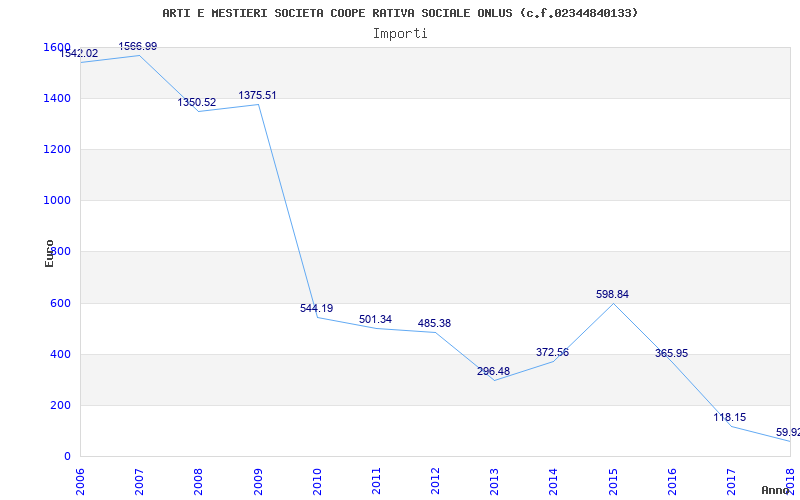Click the 400 y-axis tick label
Image resolution: width=800 pixels, height=500 pixels.
61,355
